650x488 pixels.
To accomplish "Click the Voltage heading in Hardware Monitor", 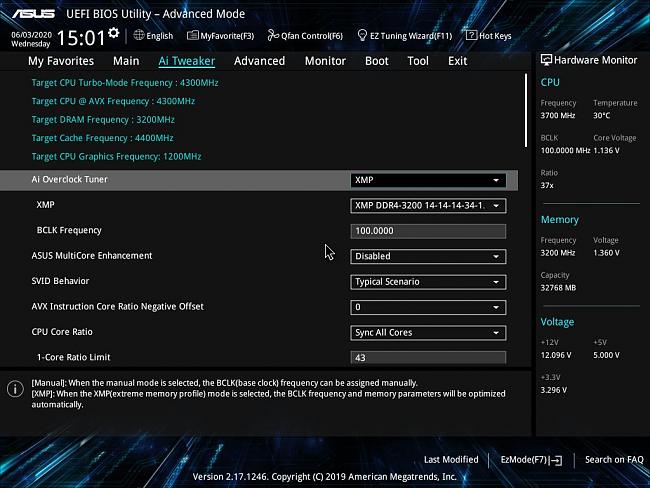I will pos(557,322).
